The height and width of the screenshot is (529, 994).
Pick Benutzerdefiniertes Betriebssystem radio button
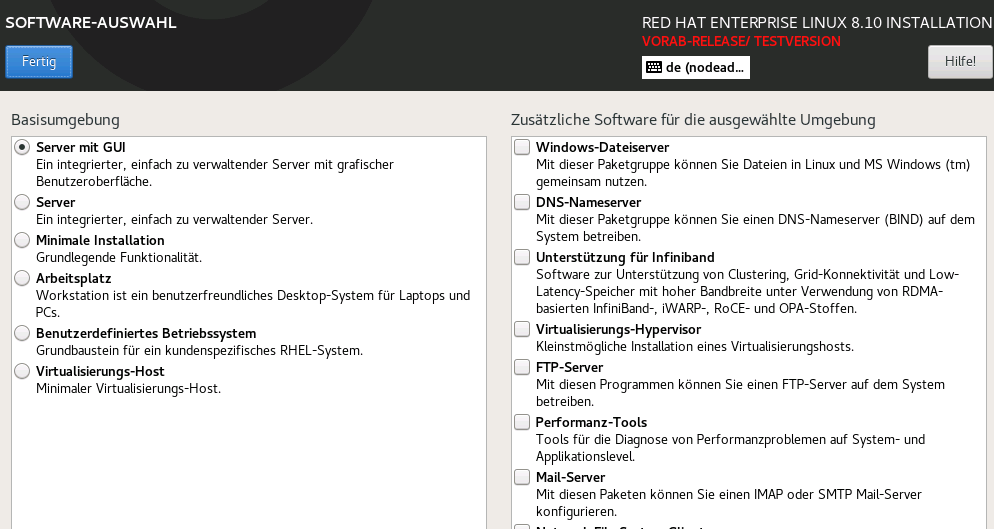click(x=23, y=333)
